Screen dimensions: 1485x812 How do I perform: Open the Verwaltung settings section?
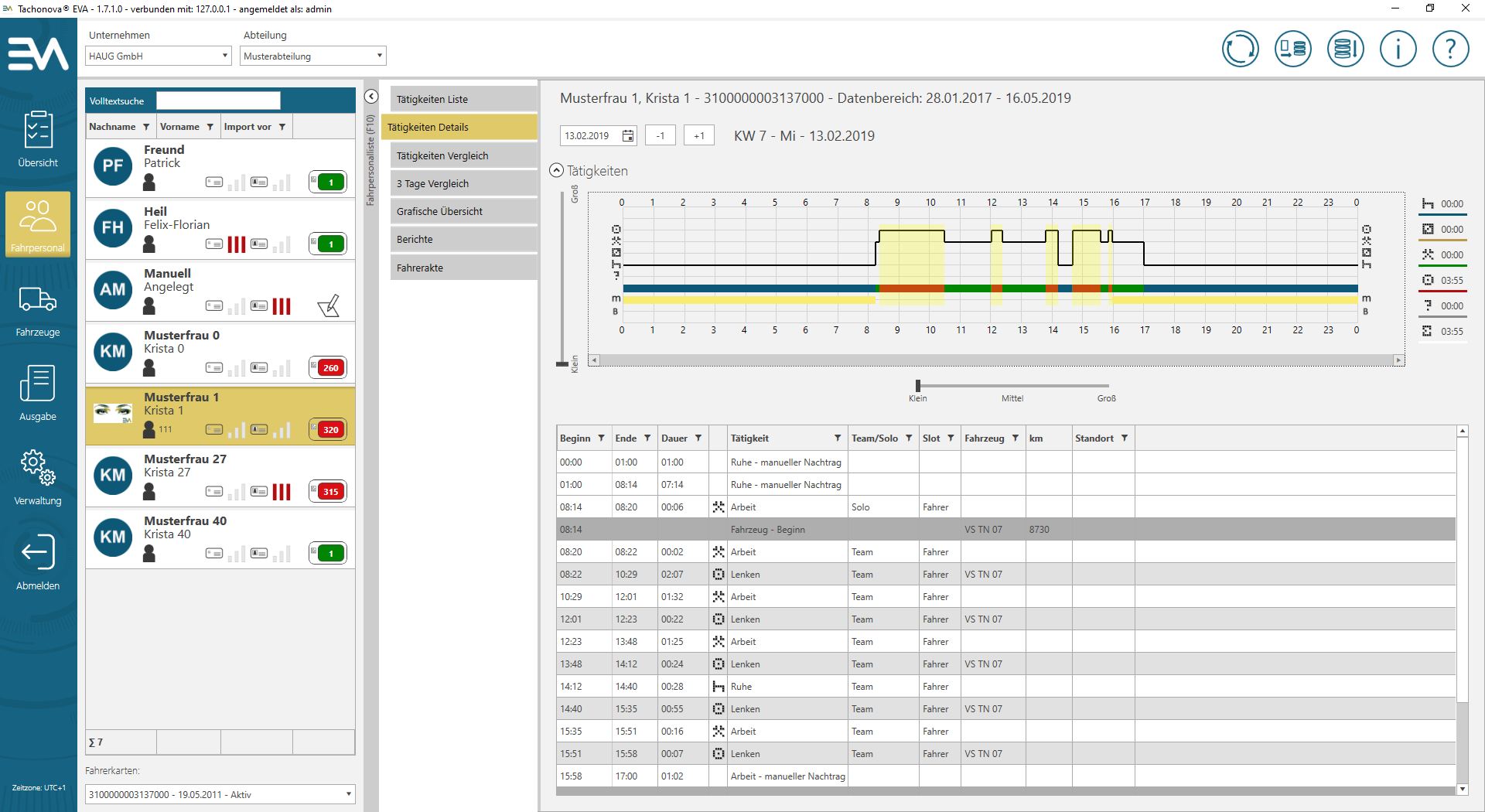pos(38,477)
